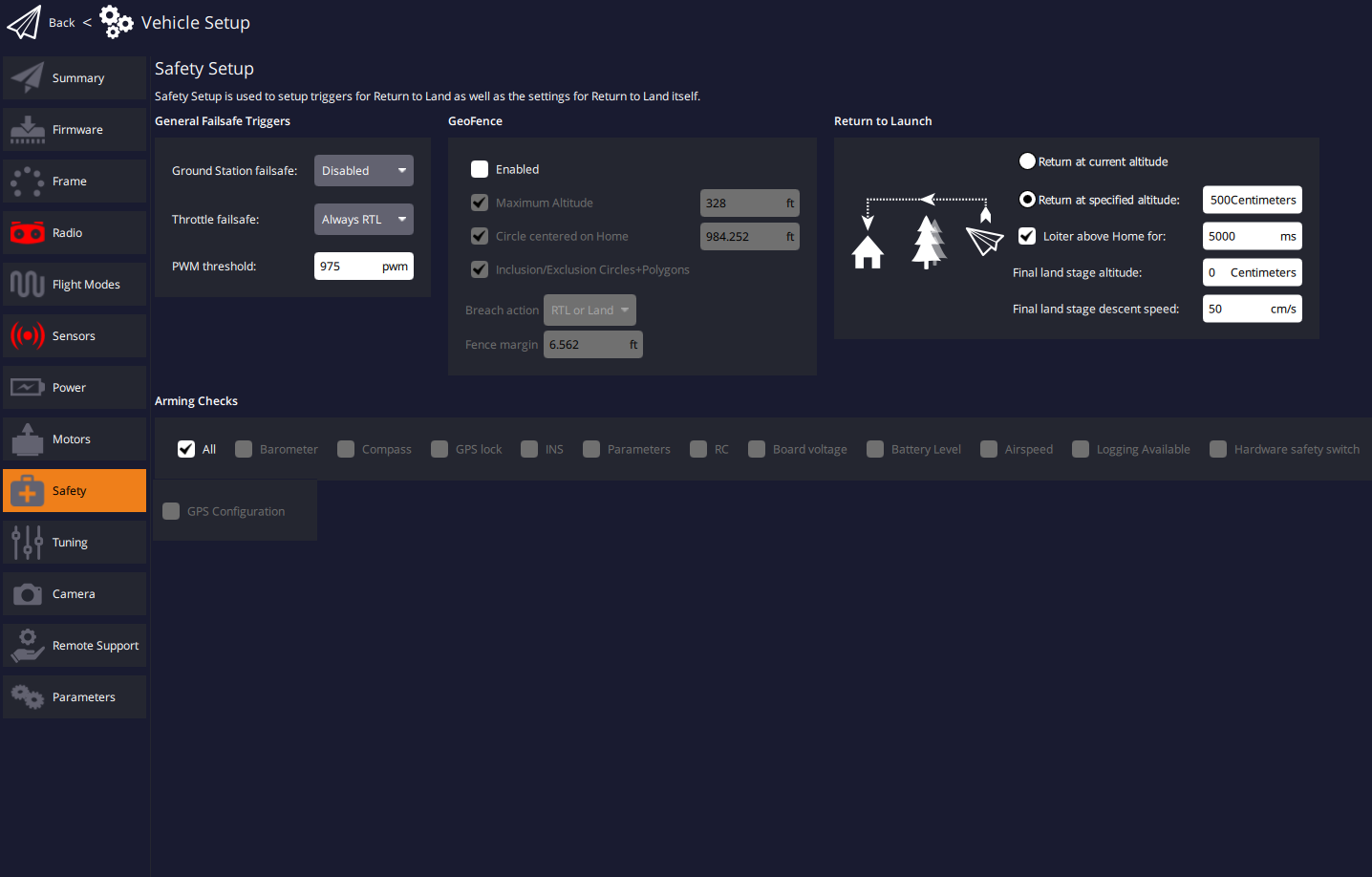Click the Camera icon in sidebar

28,594
